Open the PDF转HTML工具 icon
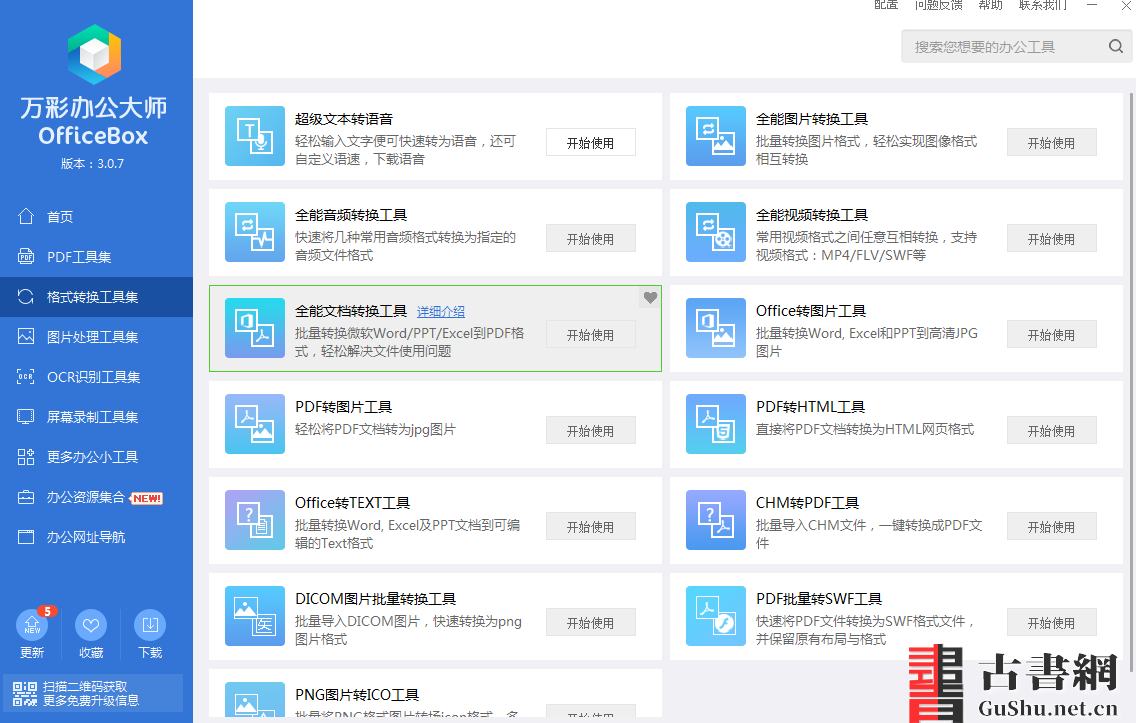The image size is (1136, 723). 716,424
